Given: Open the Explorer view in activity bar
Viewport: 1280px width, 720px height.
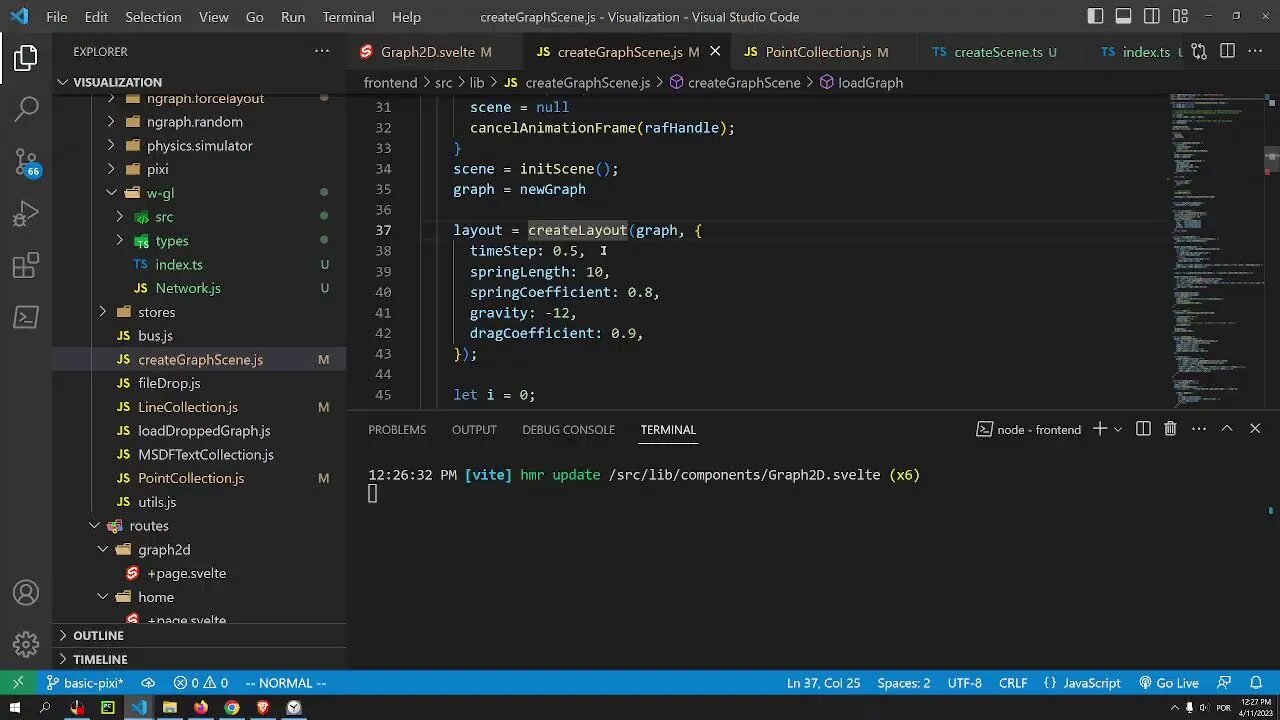Looking at the screenshot, I should pos(26,58).
